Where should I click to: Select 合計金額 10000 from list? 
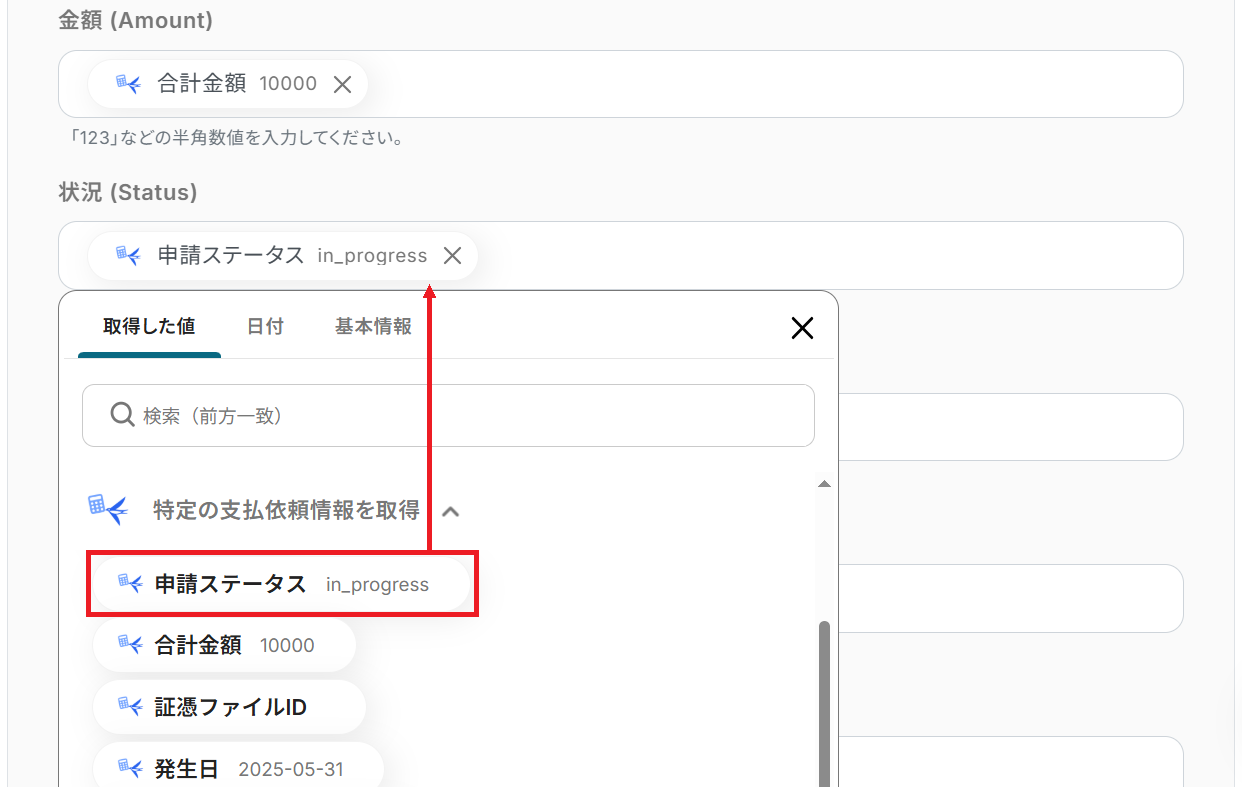coord(224,645)
